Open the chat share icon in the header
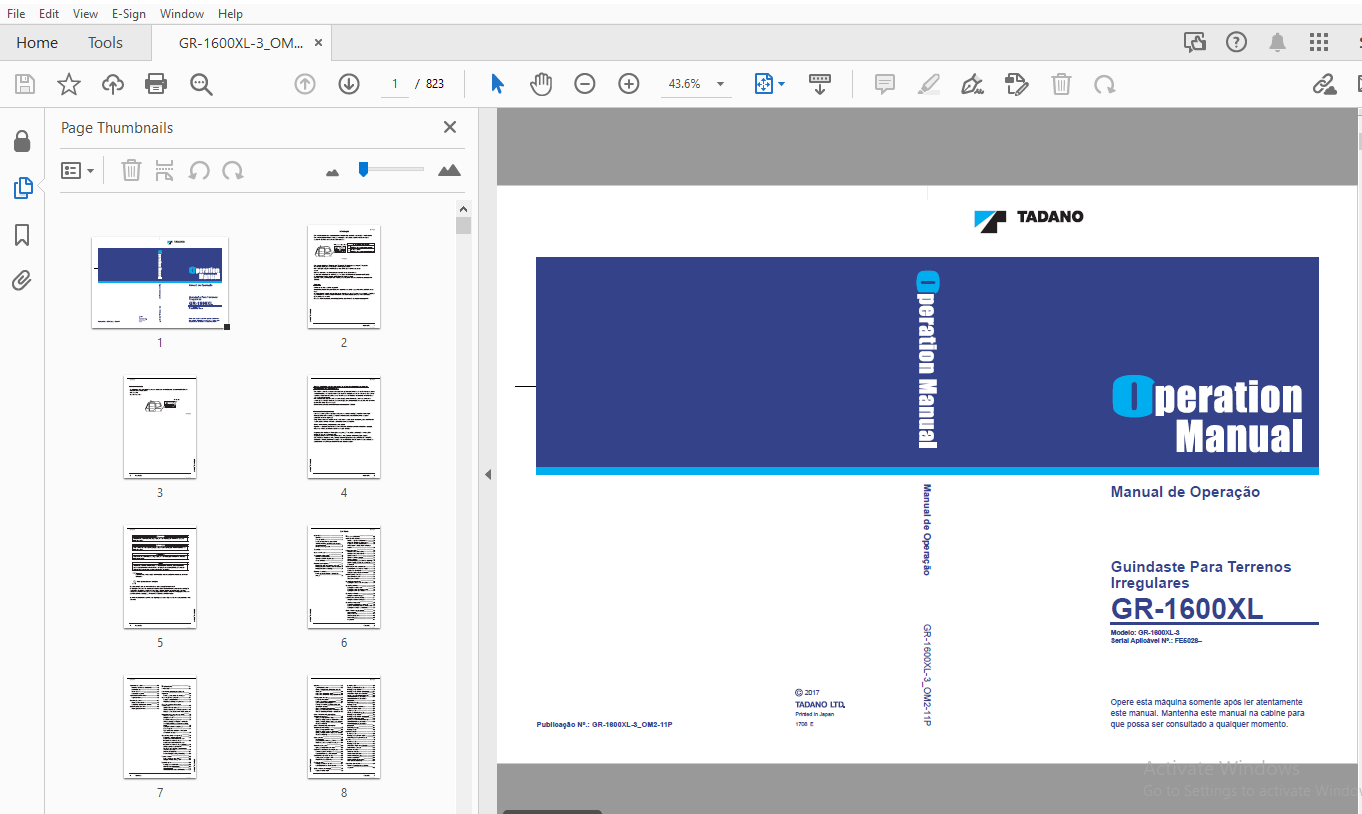1362x814 pixels. coord(1195,42)
